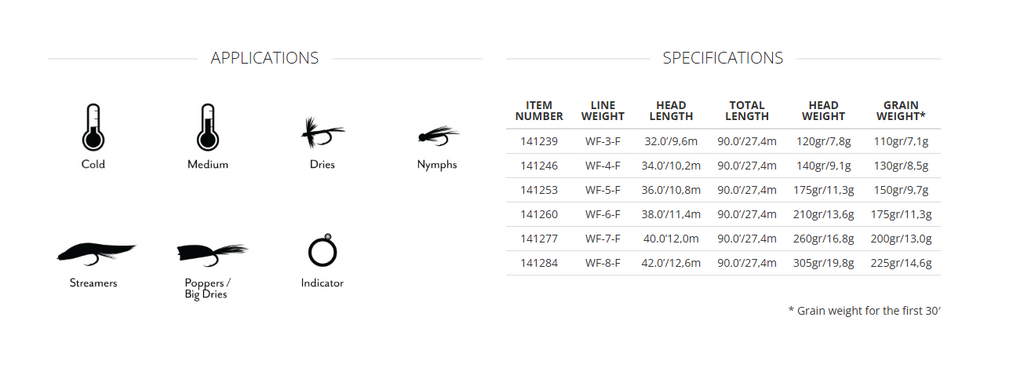Click the HEAD LENGTH column header
This screenshot has width=1024, height=372.
(671, 111)
